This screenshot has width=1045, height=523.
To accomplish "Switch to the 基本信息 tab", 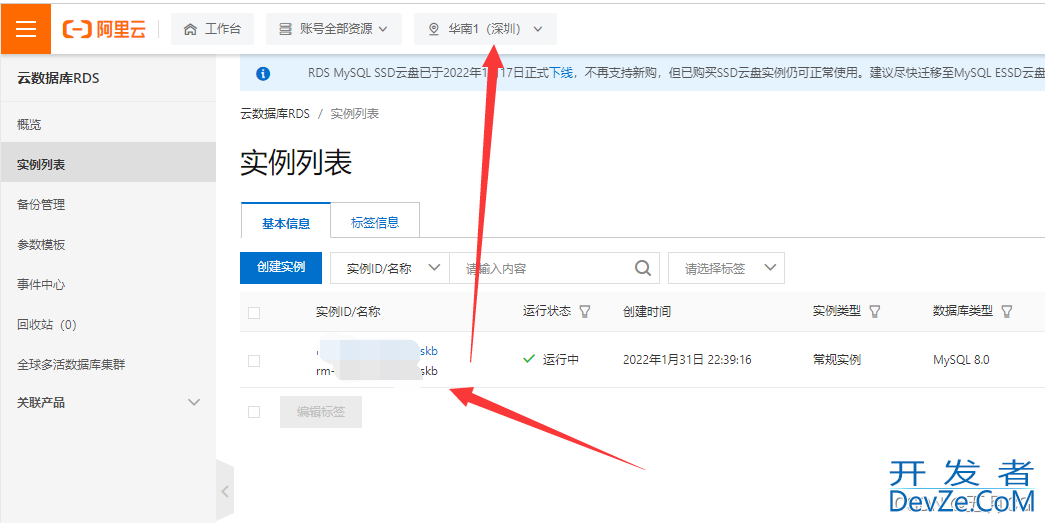I will 286,223.
